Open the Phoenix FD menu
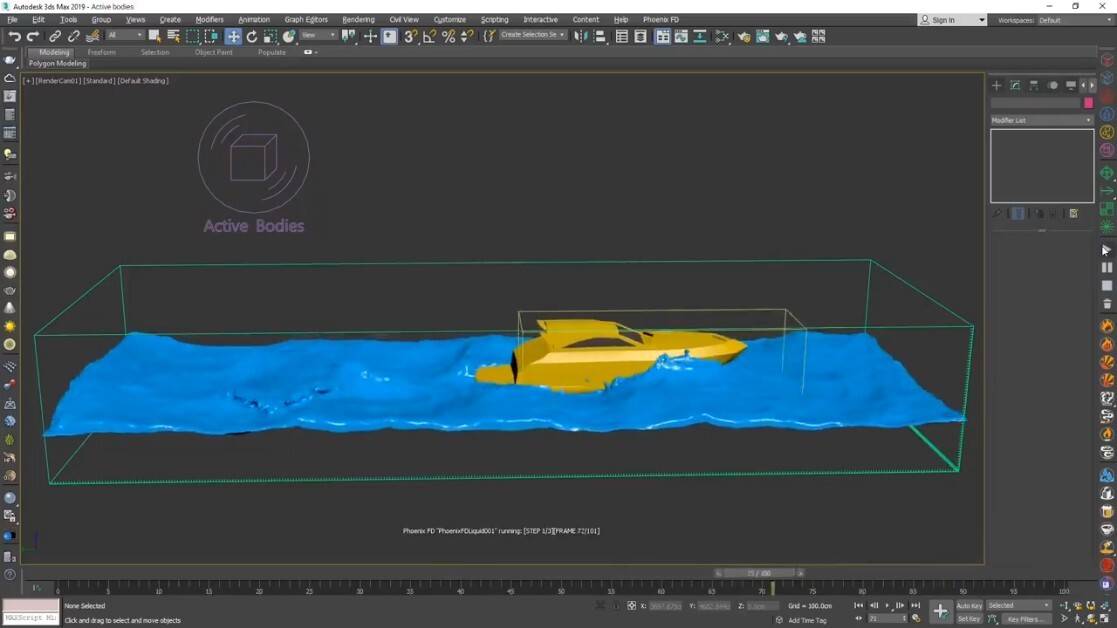The height and width of the screenshot is (628, 1117). (x=660, y=18)
